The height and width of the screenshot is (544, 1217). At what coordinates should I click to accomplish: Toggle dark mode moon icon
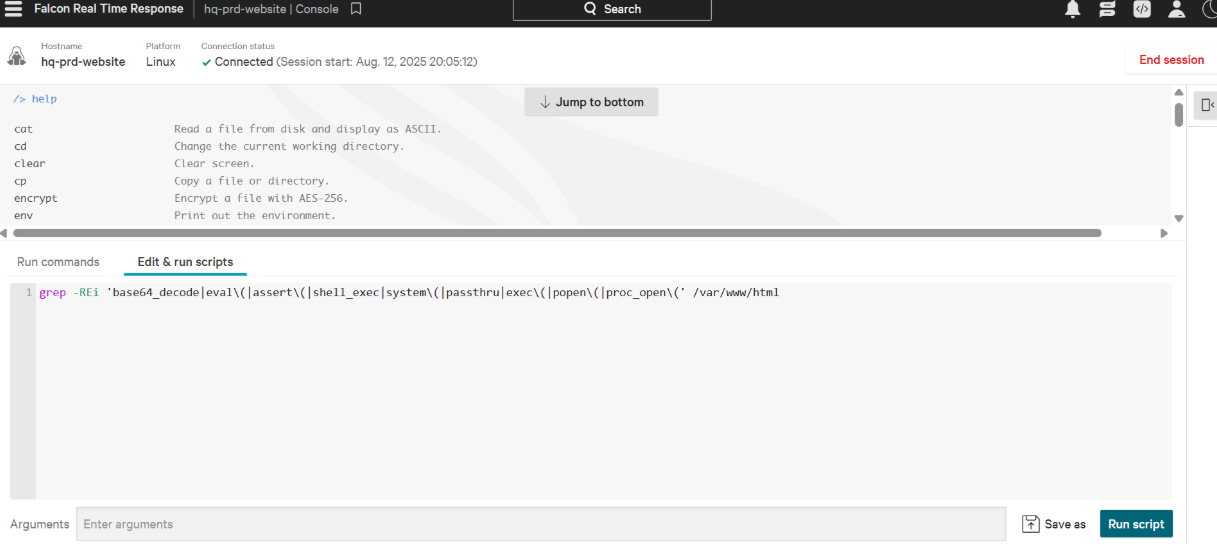[1208, 9]
